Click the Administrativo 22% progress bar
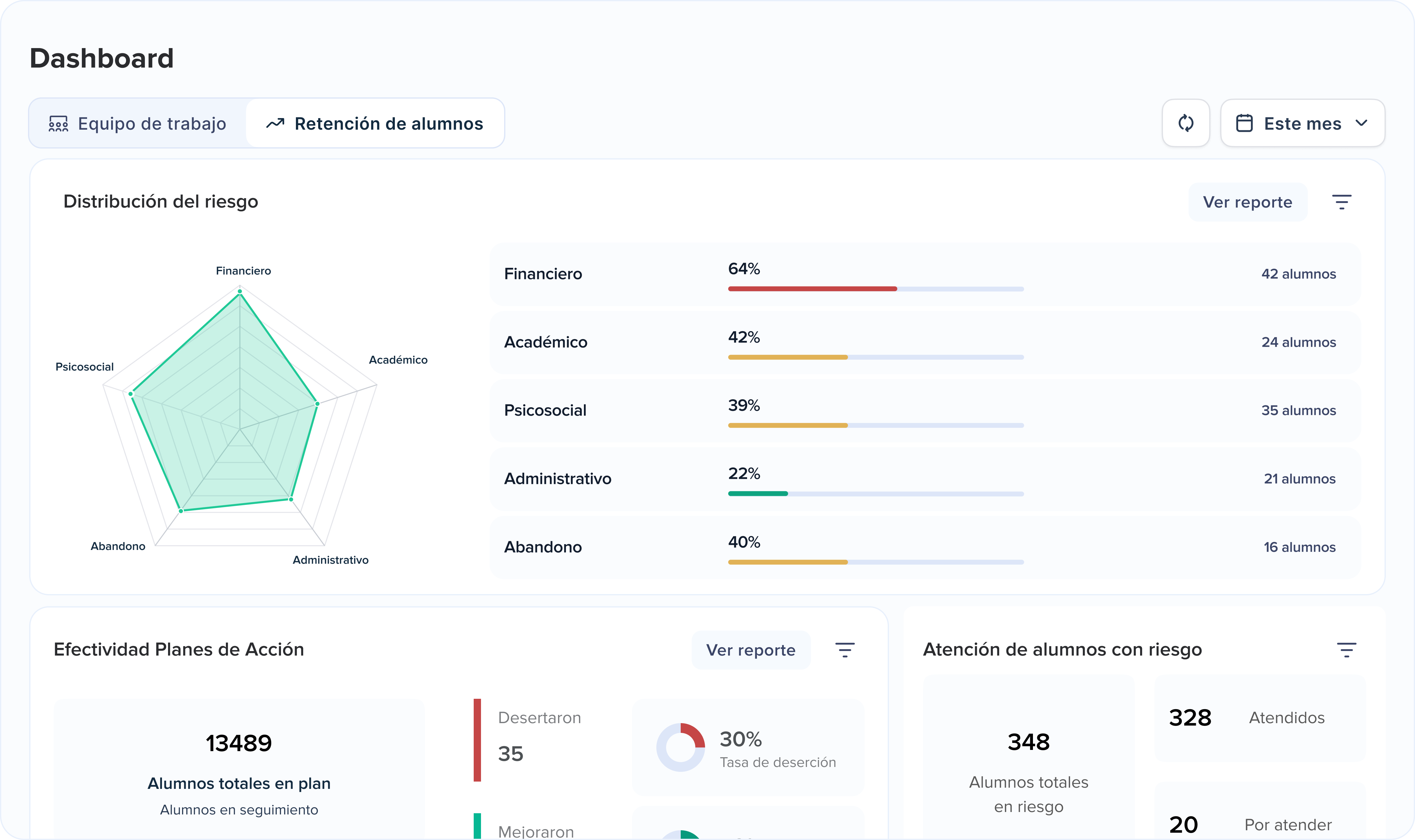Image resolution: width=1415 pixels, height=840 pixels. click(876, 494)
